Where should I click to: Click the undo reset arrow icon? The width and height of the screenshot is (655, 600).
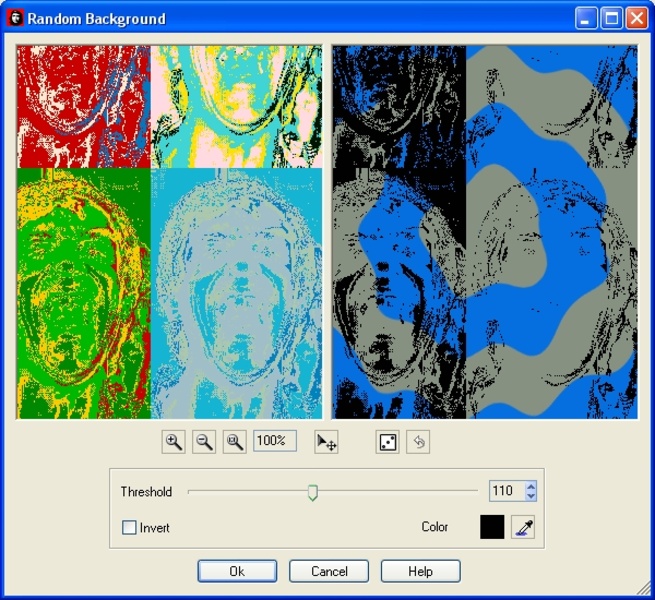coord(418,442)
